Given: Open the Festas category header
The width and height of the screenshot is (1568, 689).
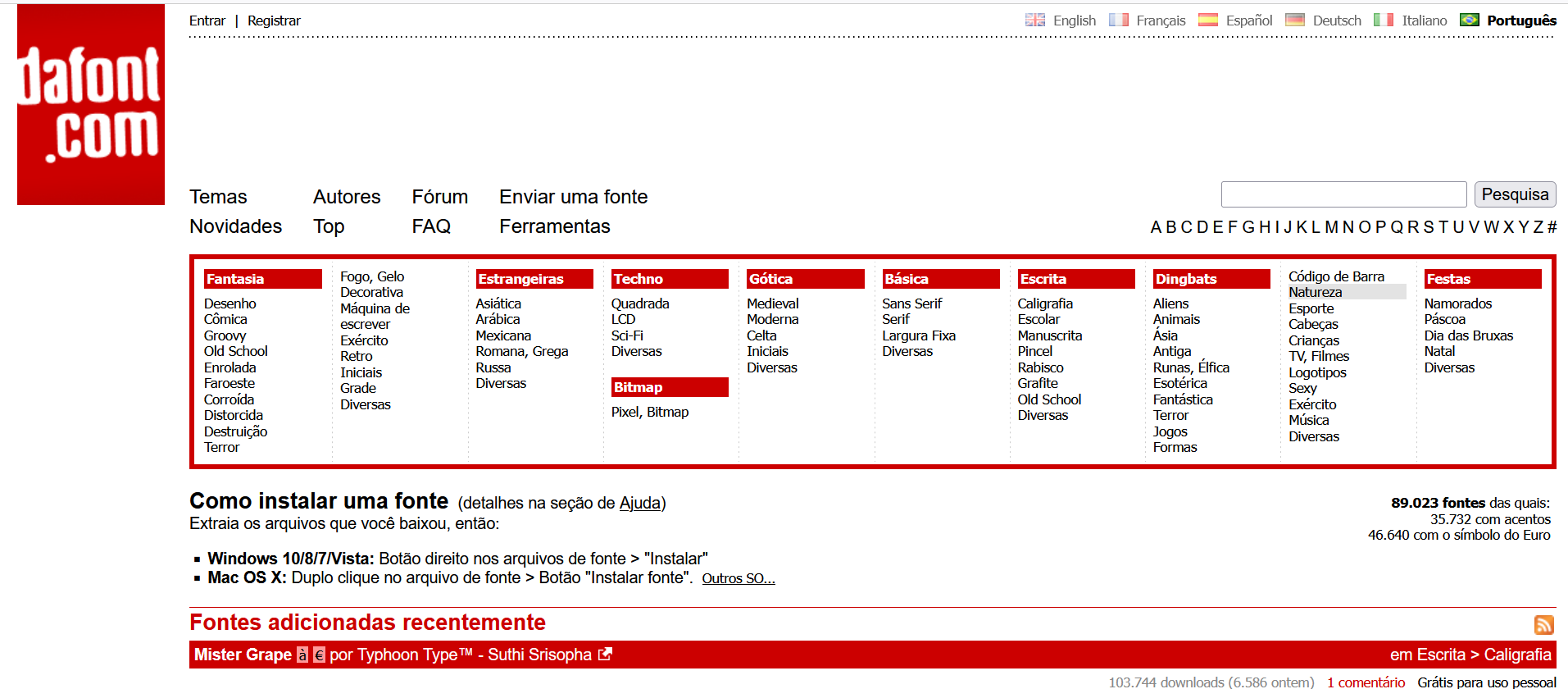Looking at the screenshot, I should 1483,279.
